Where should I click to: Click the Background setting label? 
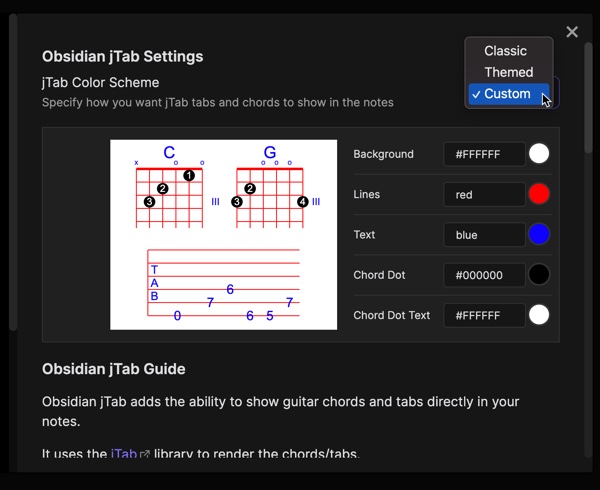(x=383, y=154)
